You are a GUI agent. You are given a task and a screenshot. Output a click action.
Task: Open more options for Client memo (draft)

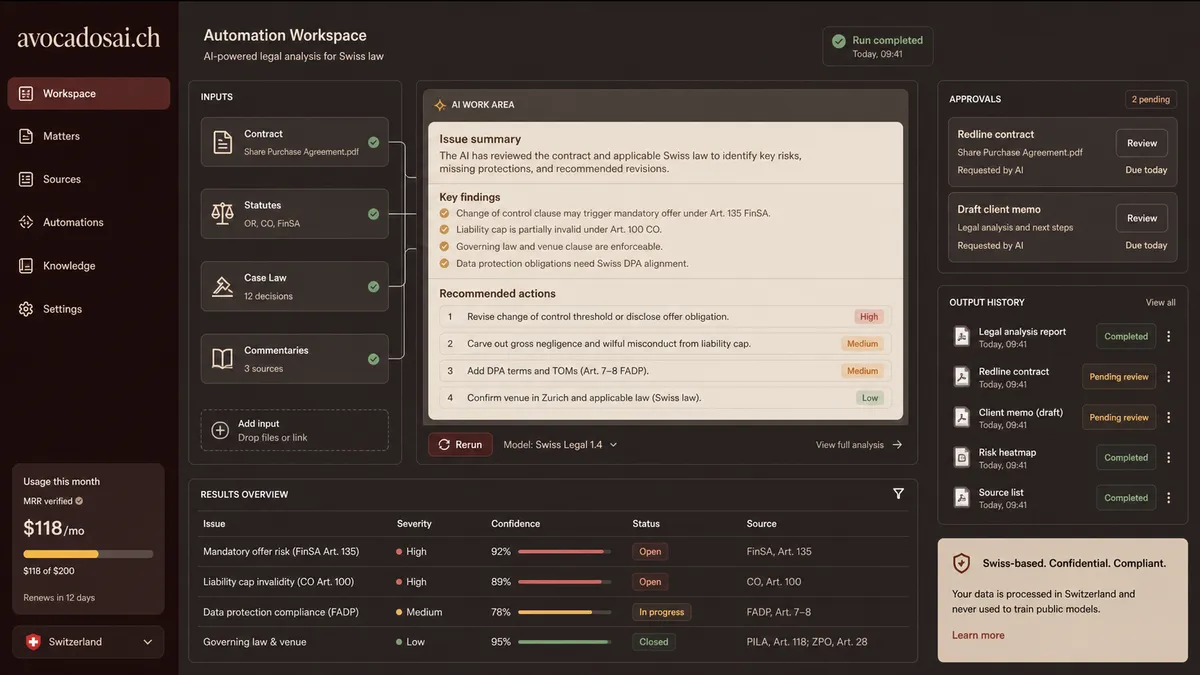(x=1168, y=417)
